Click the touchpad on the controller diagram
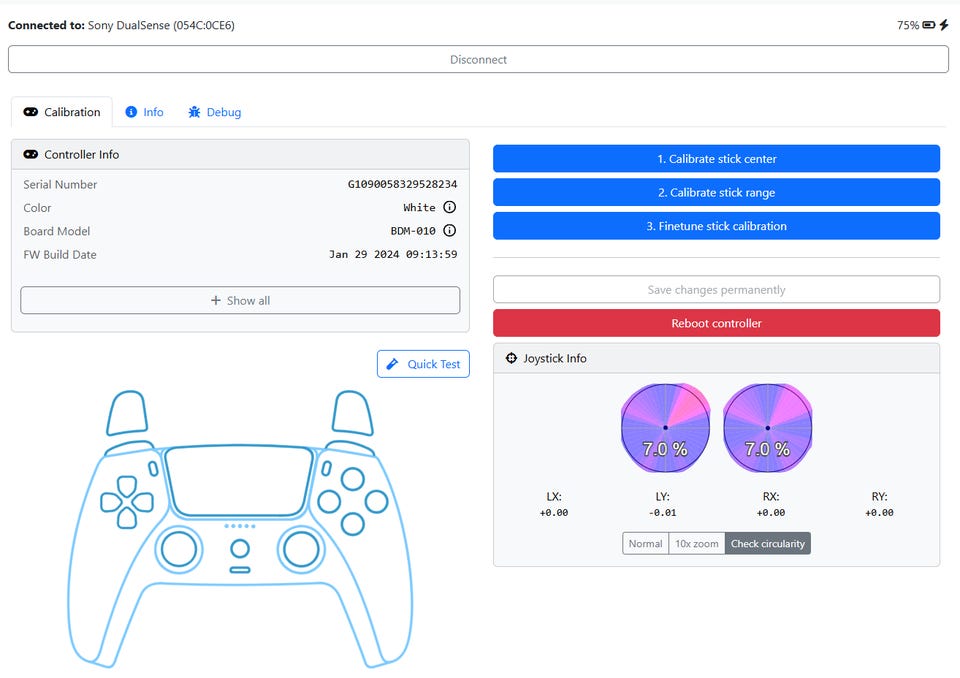 click(239, 480)
